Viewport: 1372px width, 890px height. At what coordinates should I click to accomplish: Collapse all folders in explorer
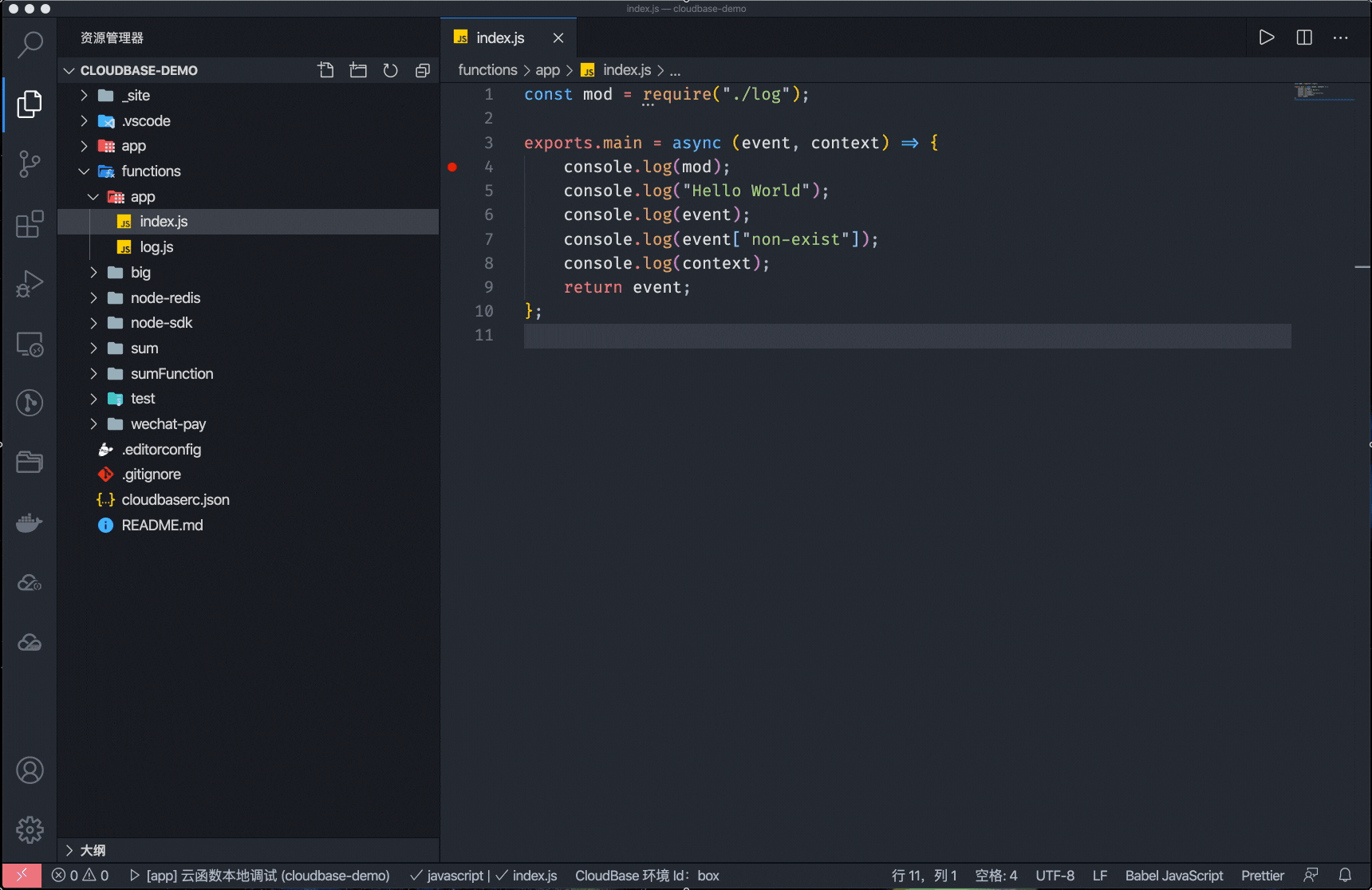click(422, 70)
